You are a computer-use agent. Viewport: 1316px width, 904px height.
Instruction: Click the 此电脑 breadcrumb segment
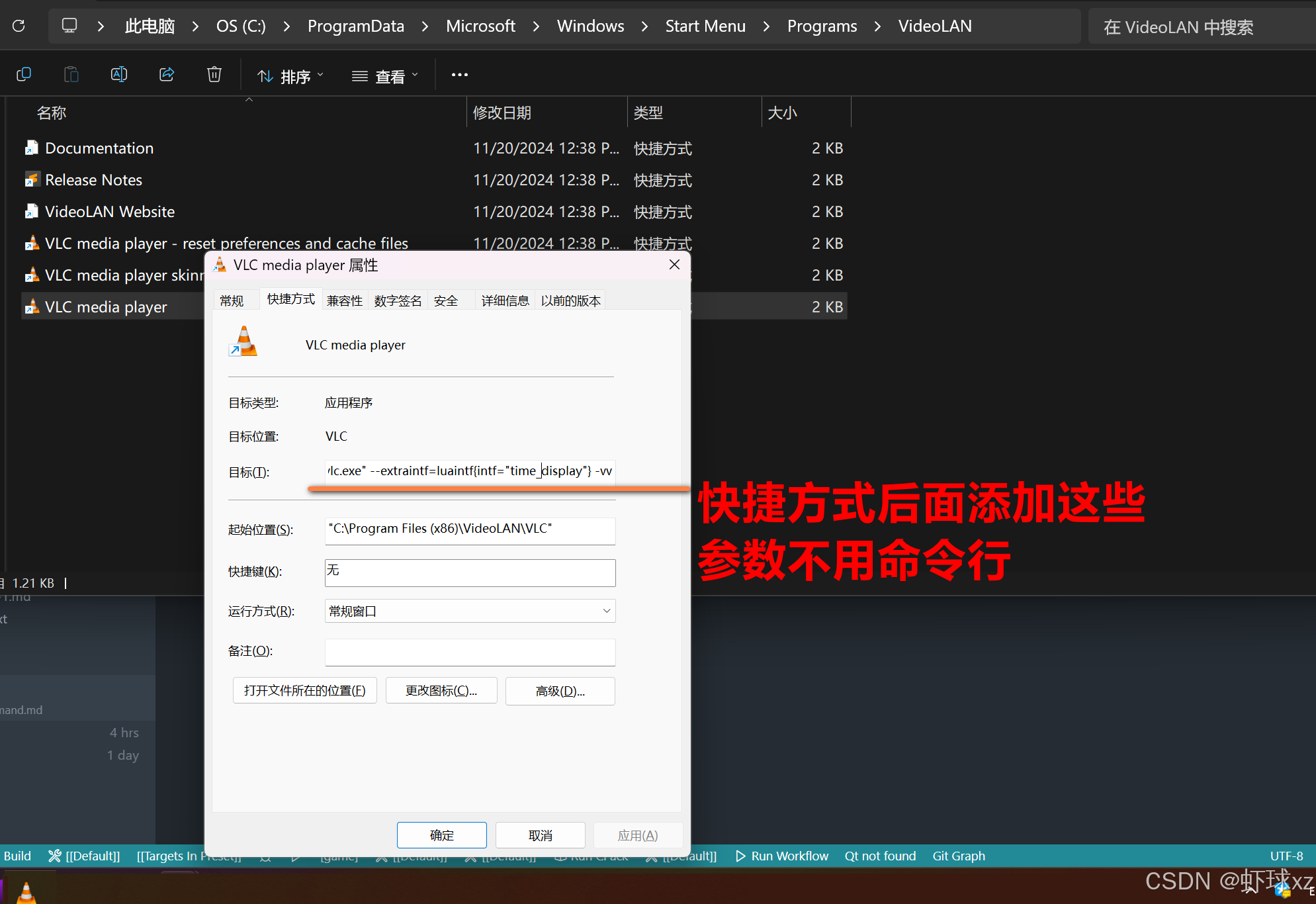pos(150,26)
